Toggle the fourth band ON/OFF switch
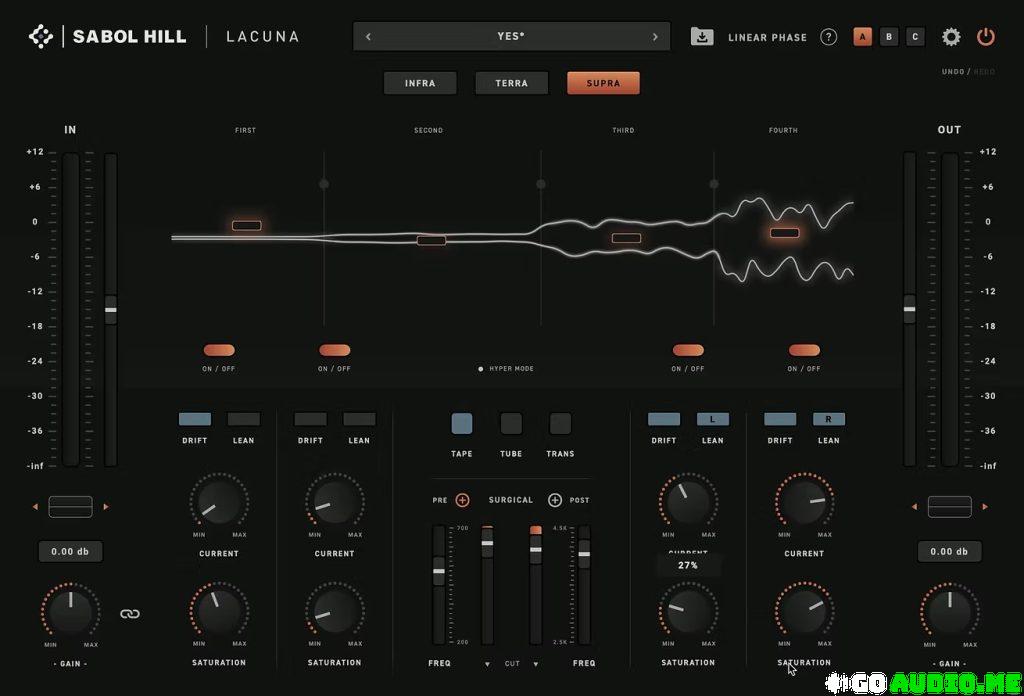 [x=804, y=350]
